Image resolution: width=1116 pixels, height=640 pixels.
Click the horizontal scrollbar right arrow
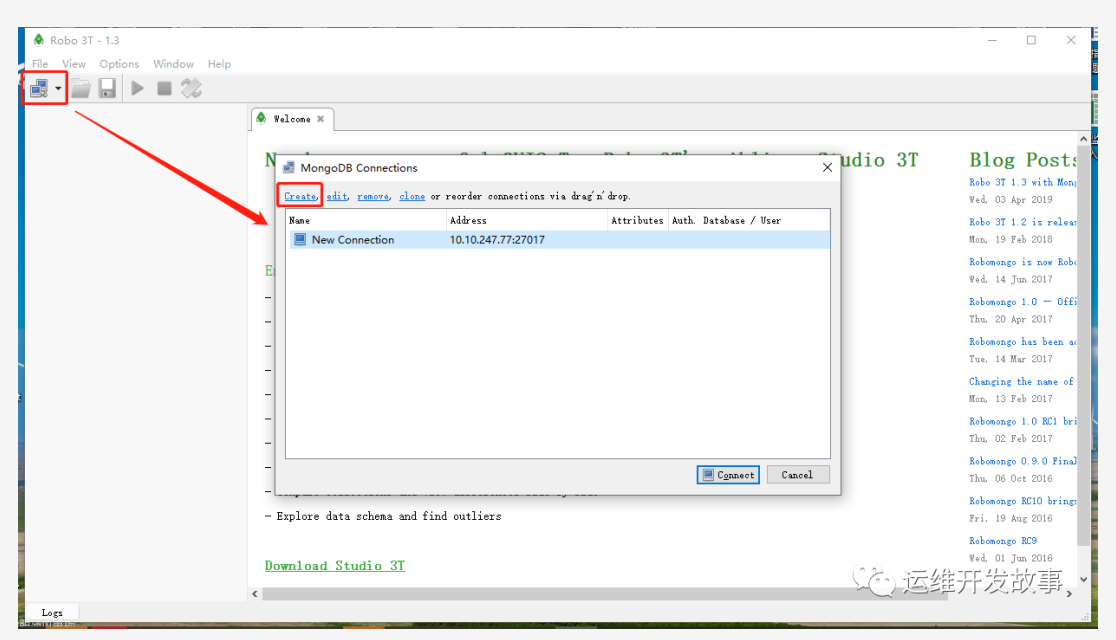pos(1069,594)
